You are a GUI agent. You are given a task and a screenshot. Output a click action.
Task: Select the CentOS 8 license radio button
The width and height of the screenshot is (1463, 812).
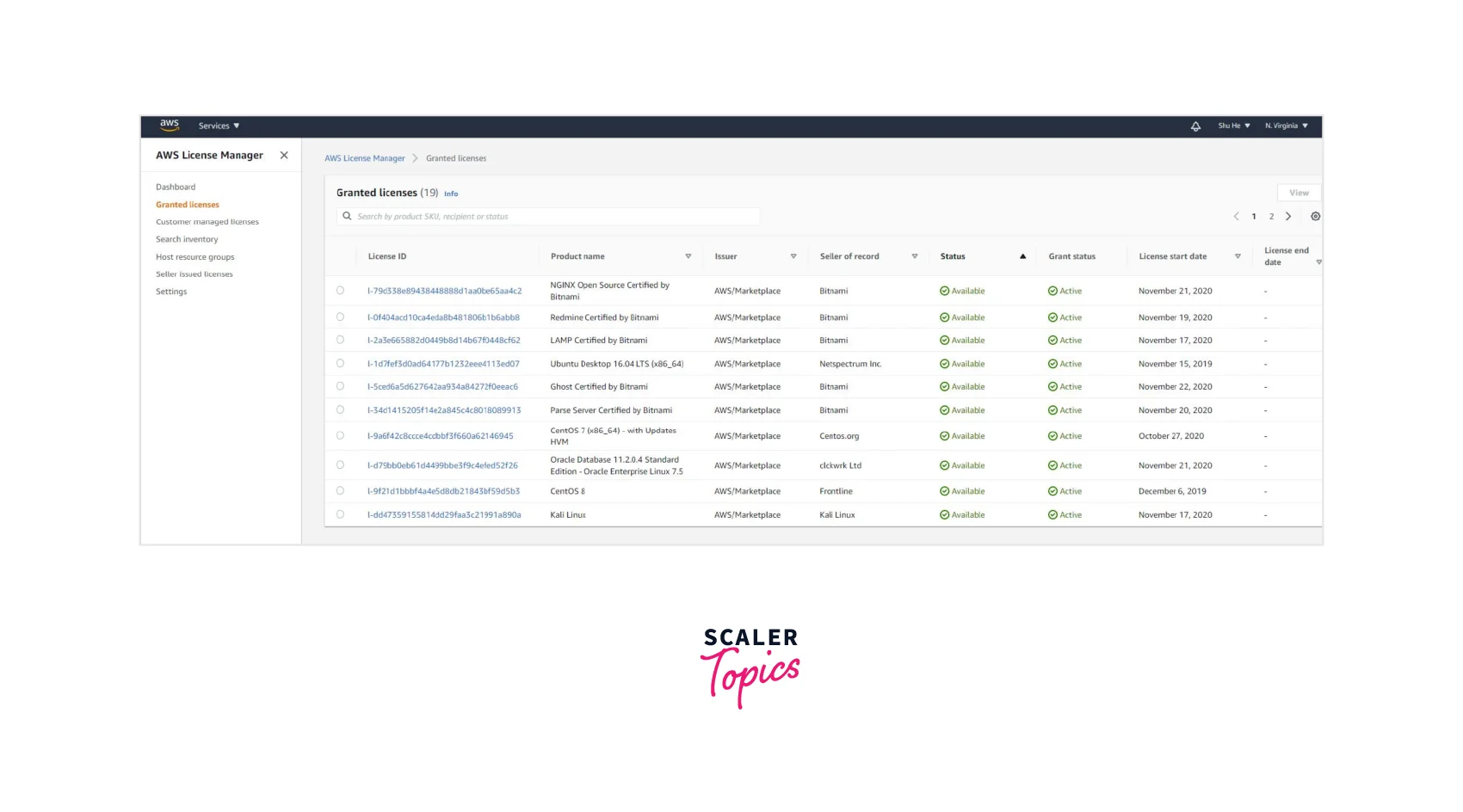[x=341, y=491]
